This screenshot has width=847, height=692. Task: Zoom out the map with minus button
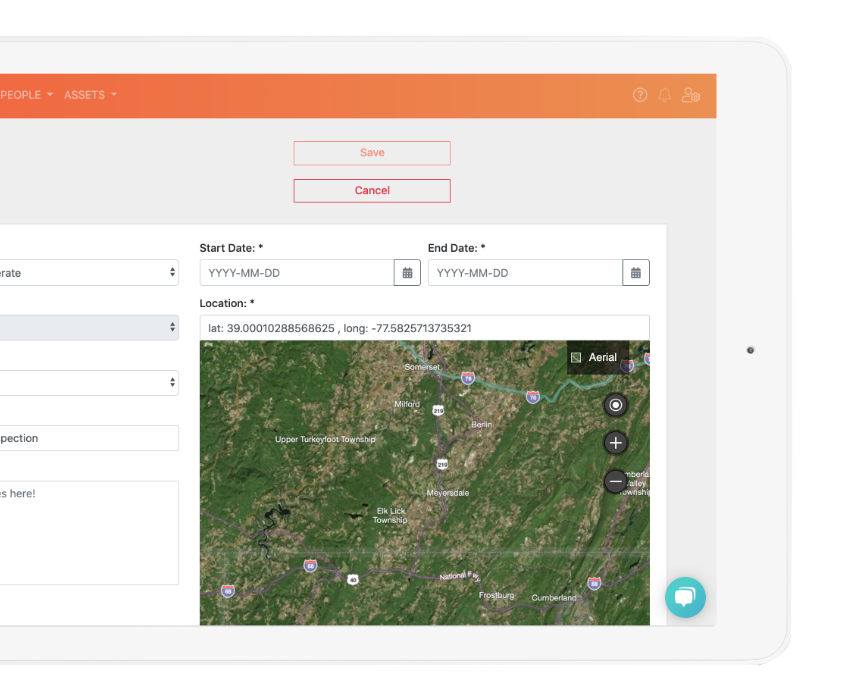point(615,481)
